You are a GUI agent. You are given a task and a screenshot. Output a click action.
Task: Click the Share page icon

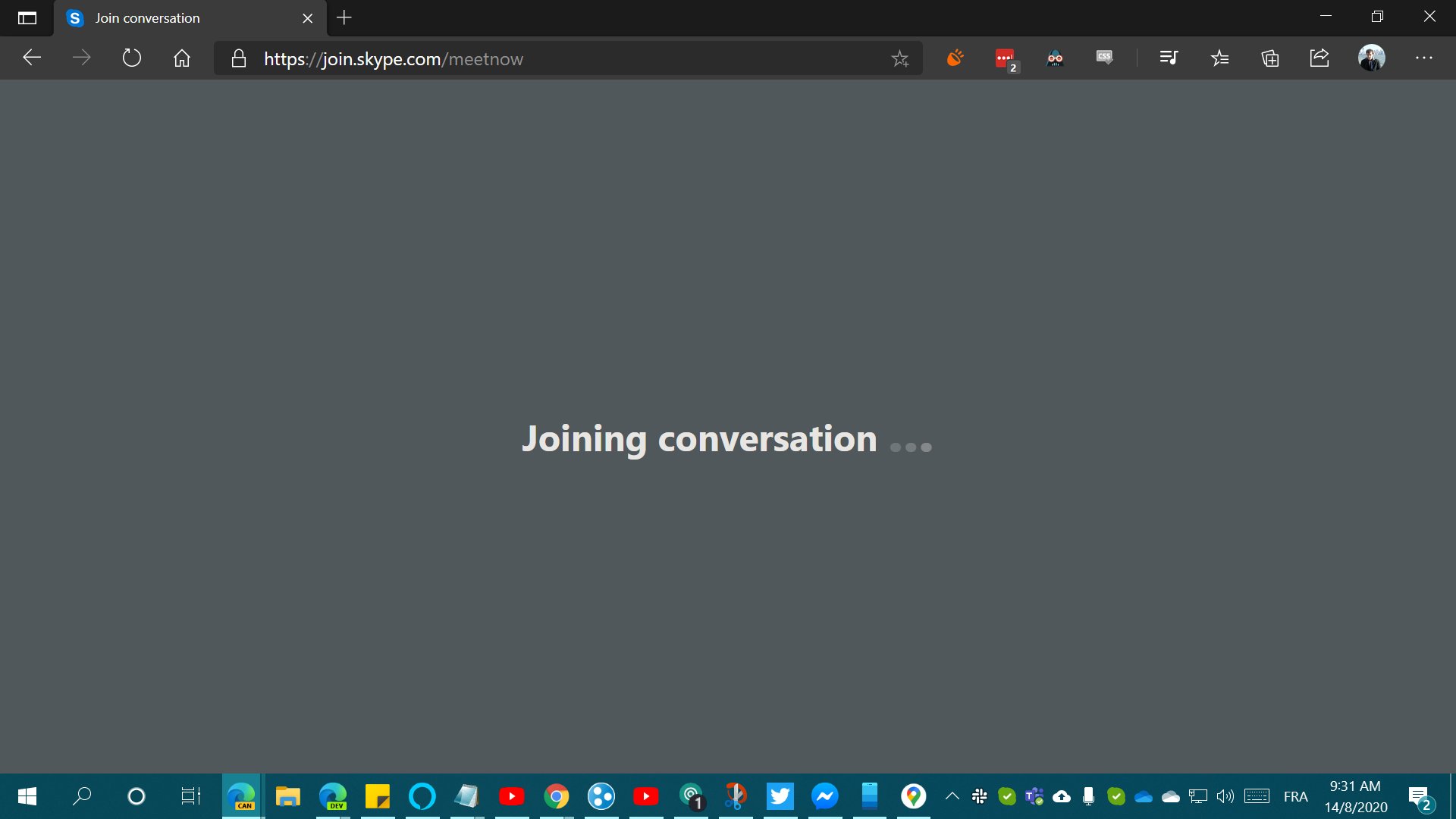point(1319,58)
